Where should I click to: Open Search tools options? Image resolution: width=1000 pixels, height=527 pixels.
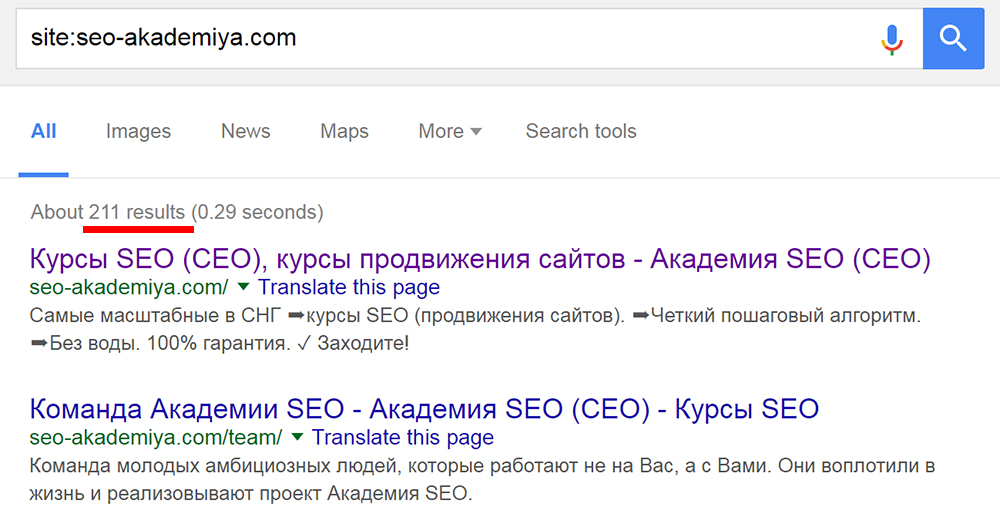coord(581,131)
